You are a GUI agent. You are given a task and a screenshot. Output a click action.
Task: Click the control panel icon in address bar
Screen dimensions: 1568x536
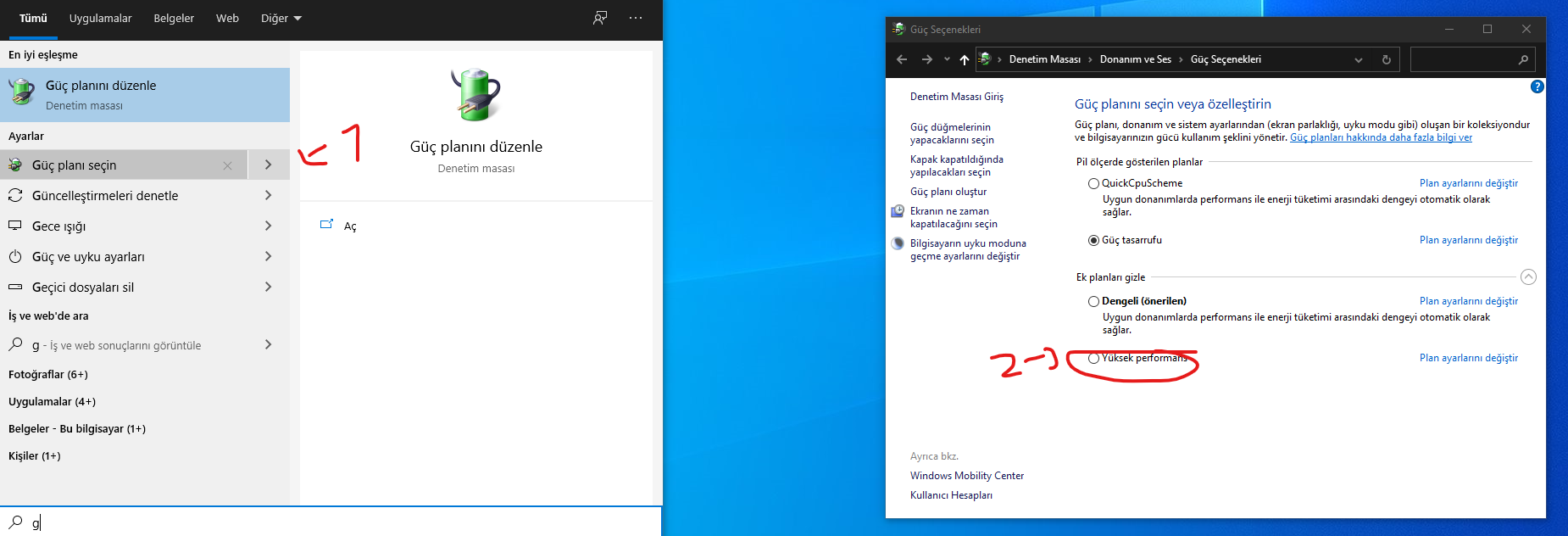[985, 59]
